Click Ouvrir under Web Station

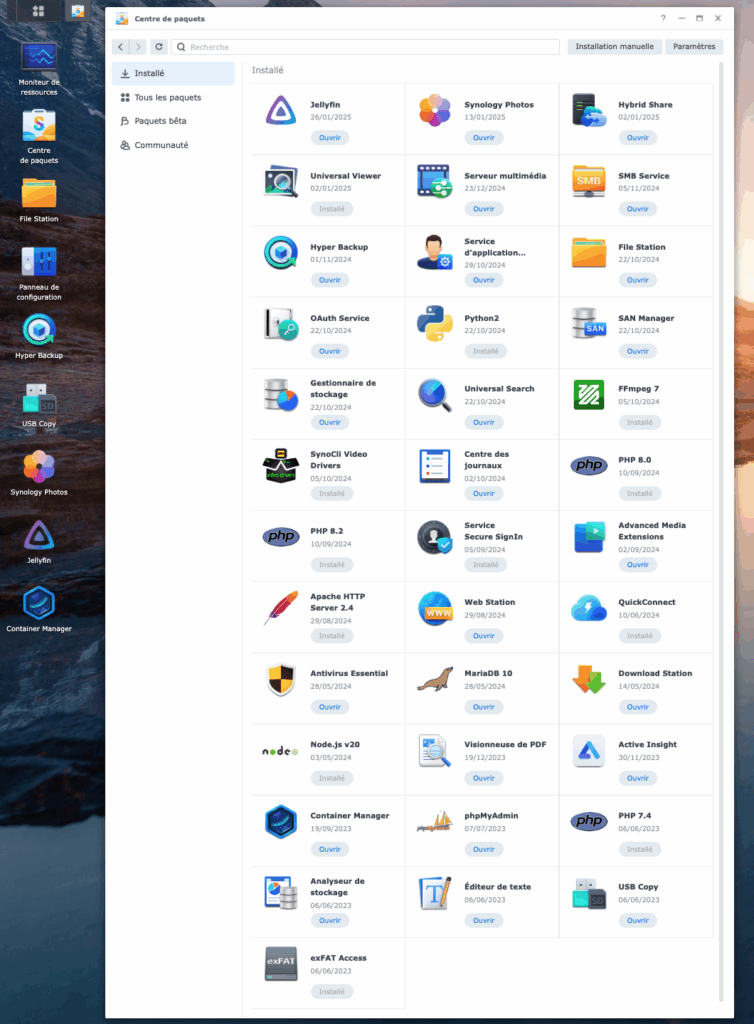point(484,636)
